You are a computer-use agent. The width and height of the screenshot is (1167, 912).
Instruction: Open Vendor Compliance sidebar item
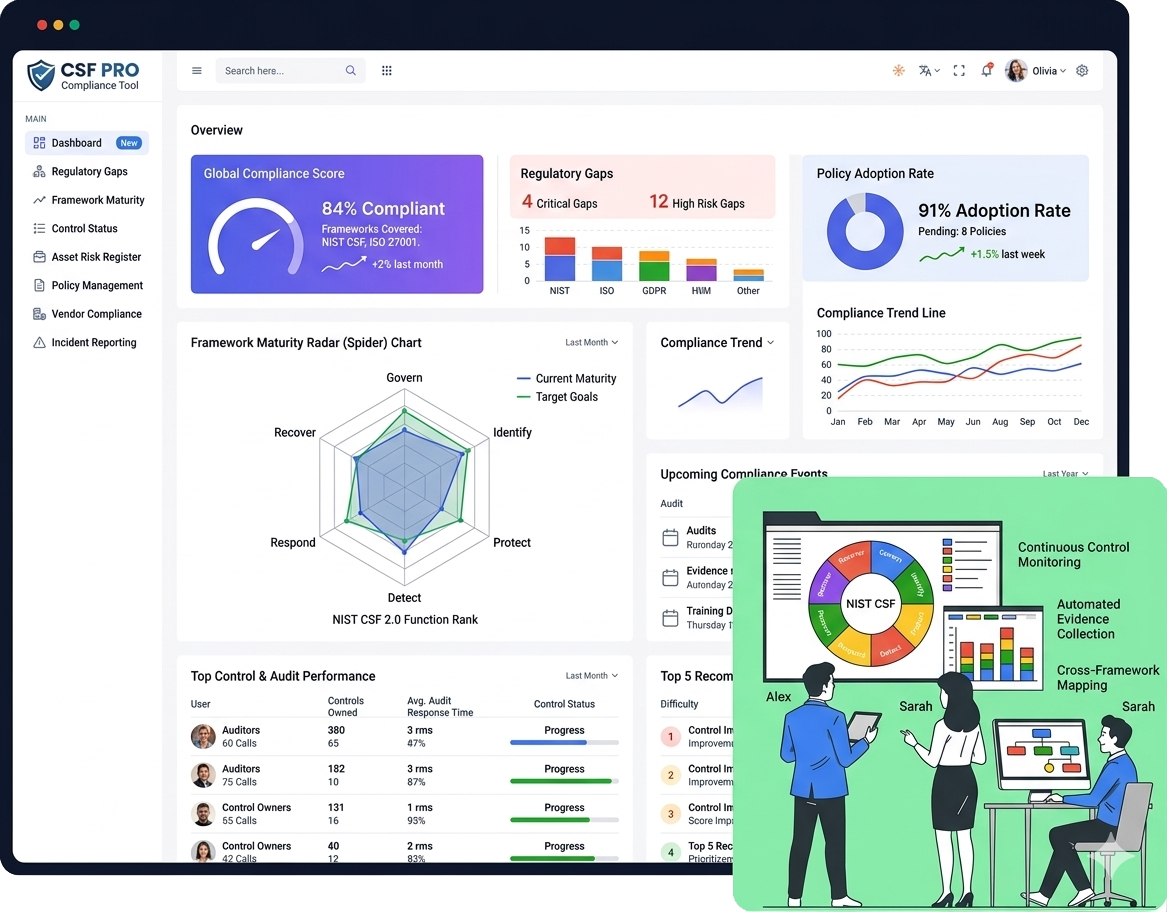96,314
